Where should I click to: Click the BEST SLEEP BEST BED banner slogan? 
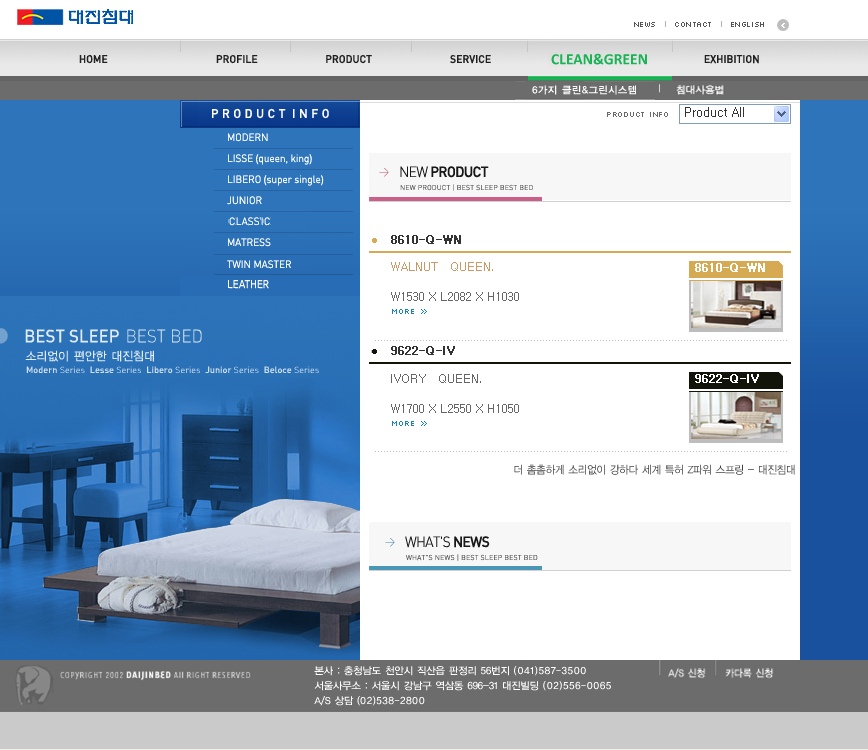coord(113,336)
